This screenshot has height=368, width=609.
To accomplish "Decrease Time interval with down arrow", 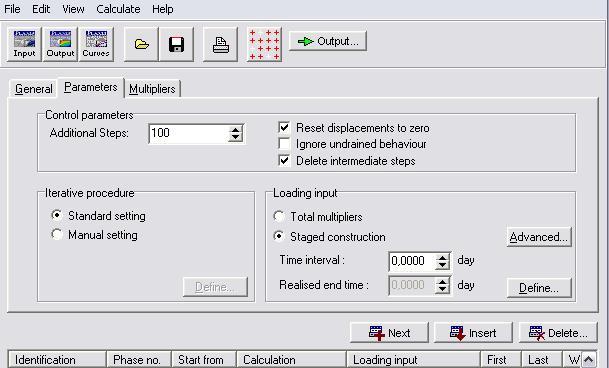I will click(442, 265).
